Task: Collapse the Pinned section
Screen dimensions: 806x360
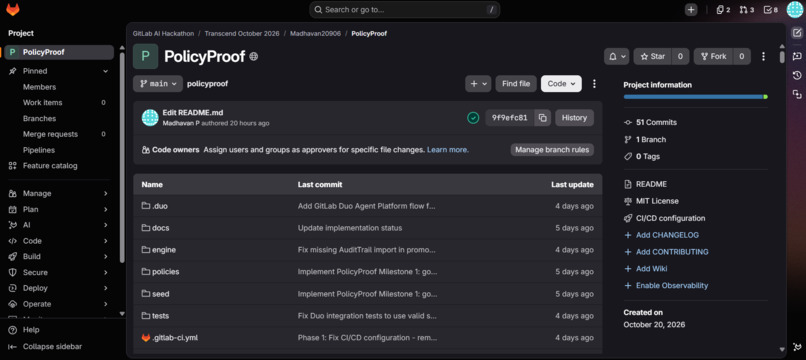Action: [x=59, y=71]
